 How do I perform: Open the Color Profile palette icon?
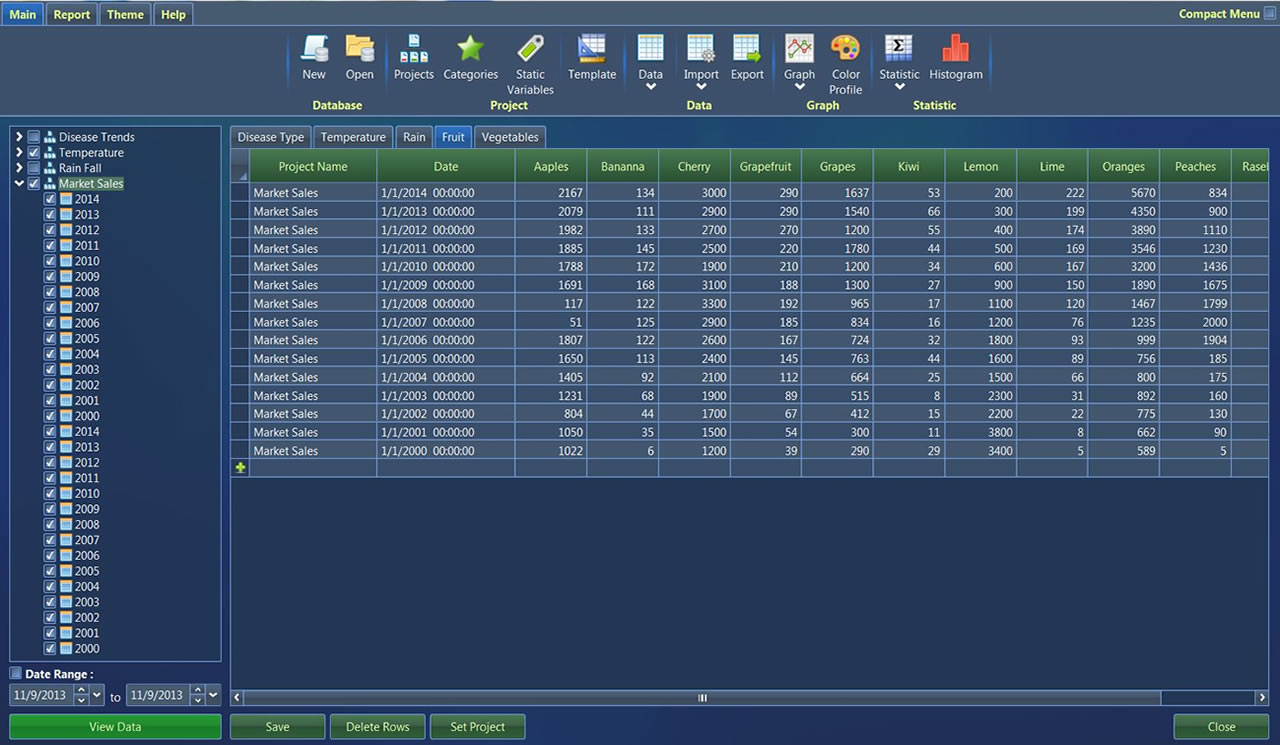click(846, 48)
